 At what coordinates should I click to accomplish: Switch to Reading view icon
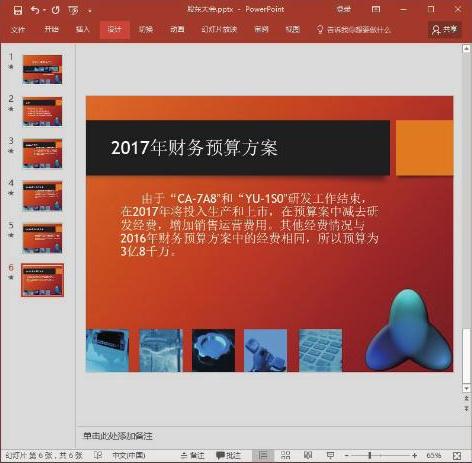tap(308, 455)
